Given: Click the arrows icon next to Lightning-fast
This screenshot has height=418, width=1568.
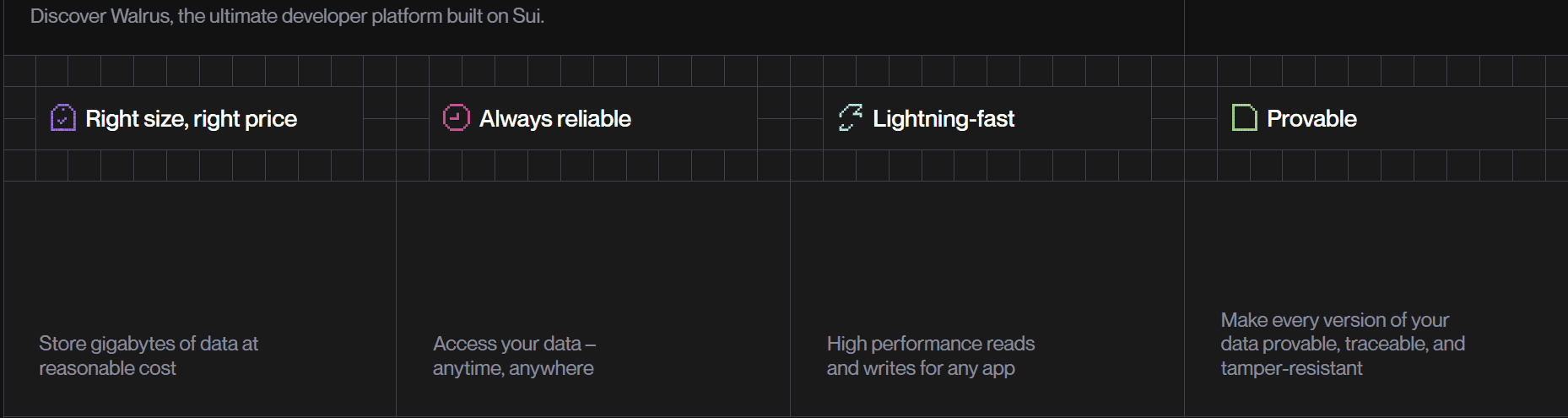Looking at the screenshot, I should (x=851, y=118).
